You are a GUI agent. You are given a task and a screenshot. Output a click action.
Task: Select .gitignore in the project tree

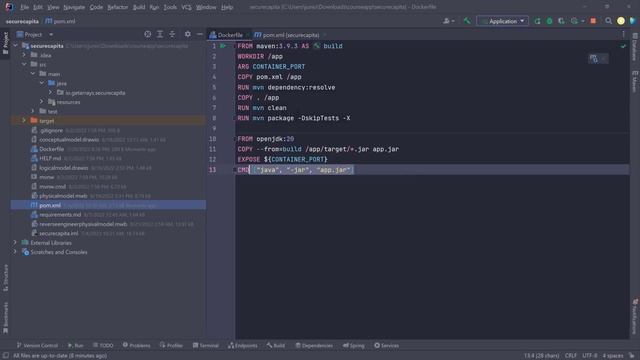point(51,130)
